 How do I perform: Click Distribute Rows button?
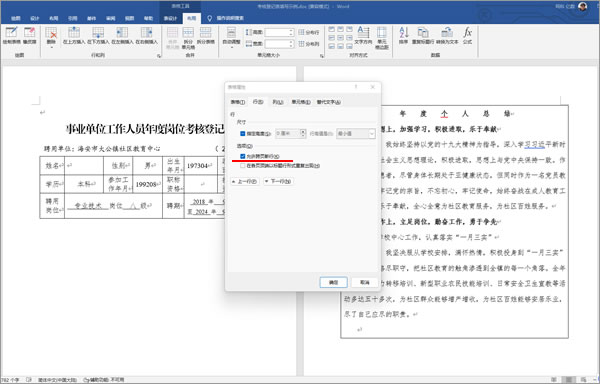click(309, 33)
